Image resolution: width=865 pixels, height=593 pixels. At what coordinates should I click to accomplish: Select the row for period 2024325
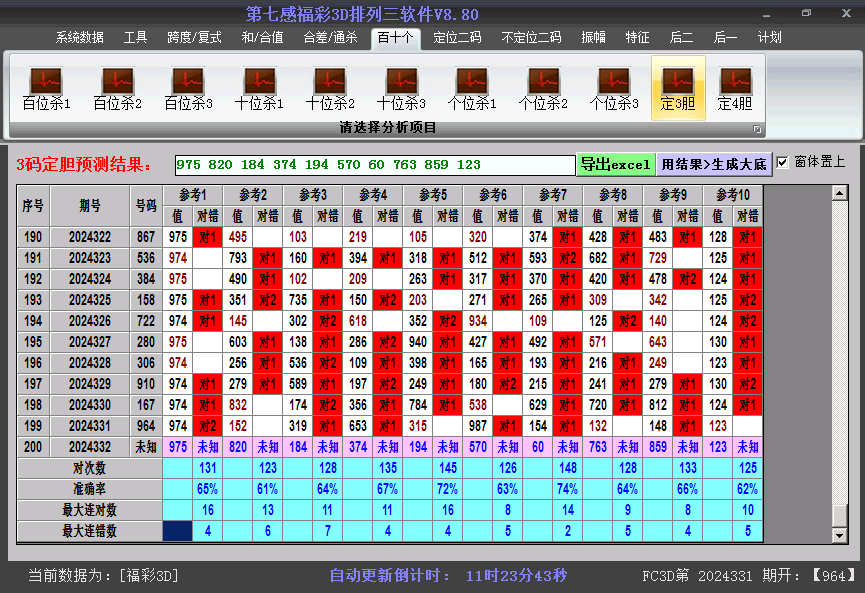coord(389,300)
